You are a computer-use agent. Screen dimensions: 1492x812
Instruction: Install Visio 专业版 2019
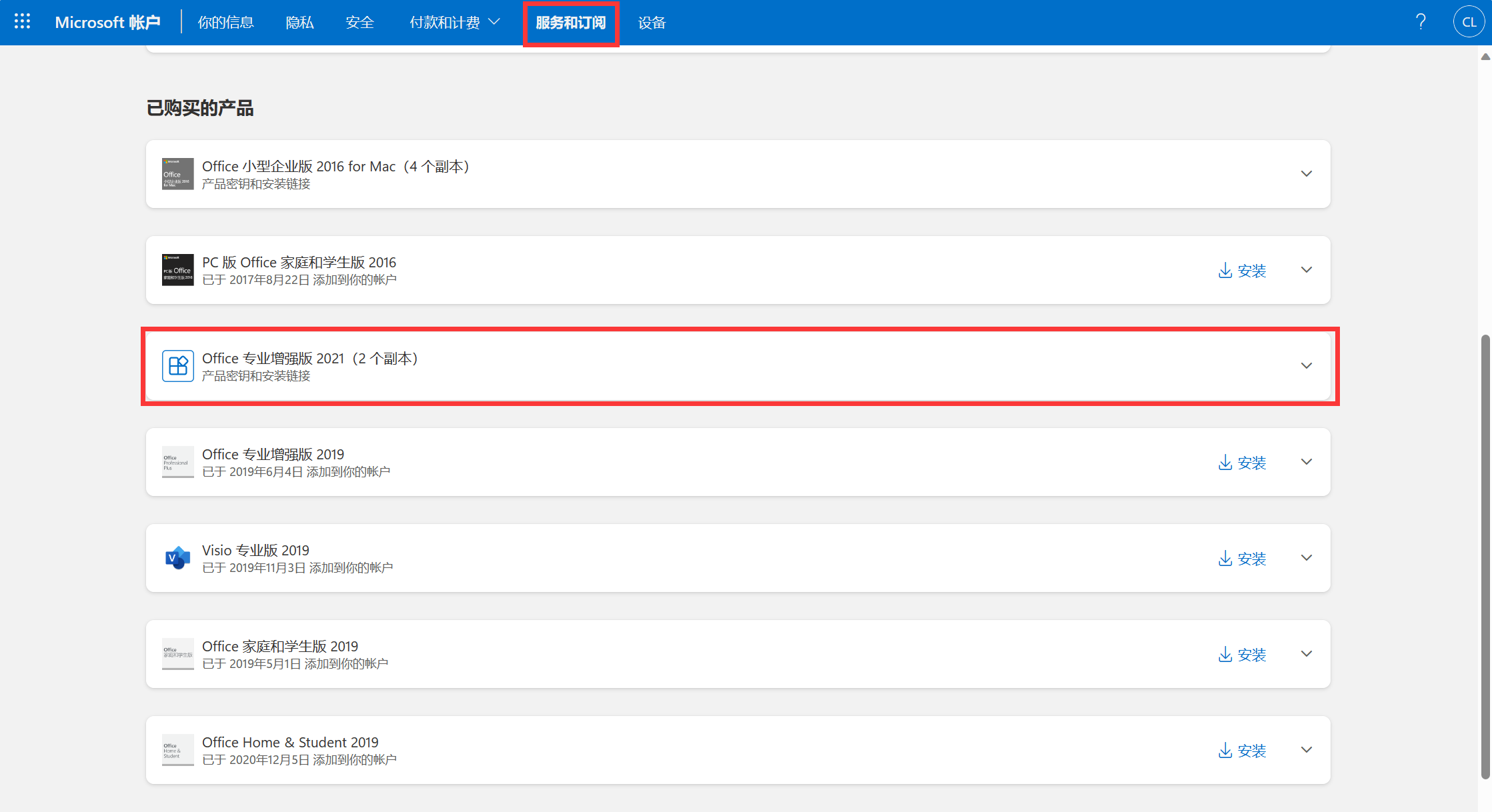(1242, 559)
